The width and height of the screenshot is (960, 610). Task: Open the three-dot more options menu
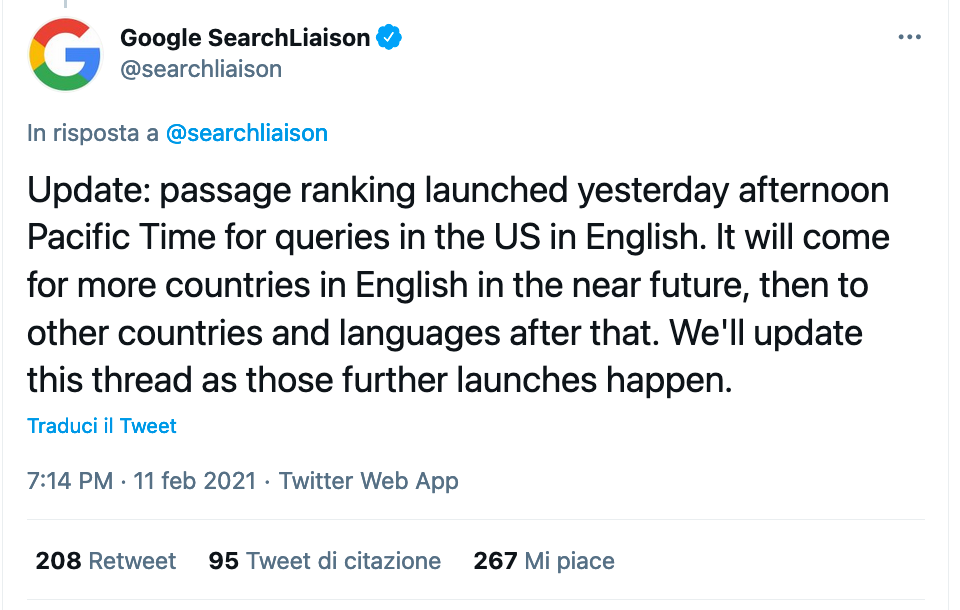coord(909,37)
